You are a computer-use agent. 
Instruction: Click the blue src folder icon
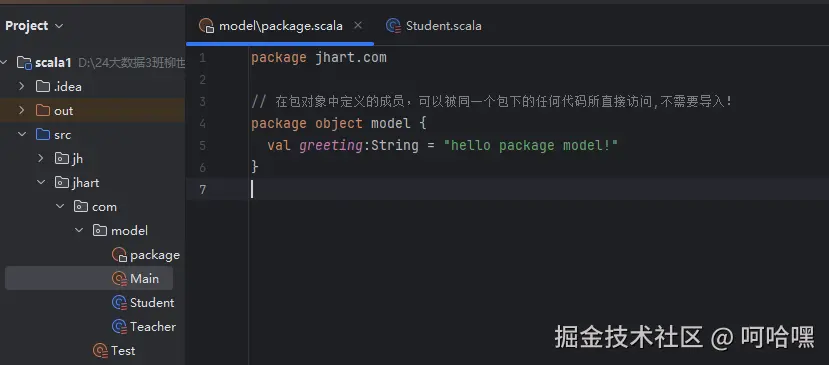(43, 134)
